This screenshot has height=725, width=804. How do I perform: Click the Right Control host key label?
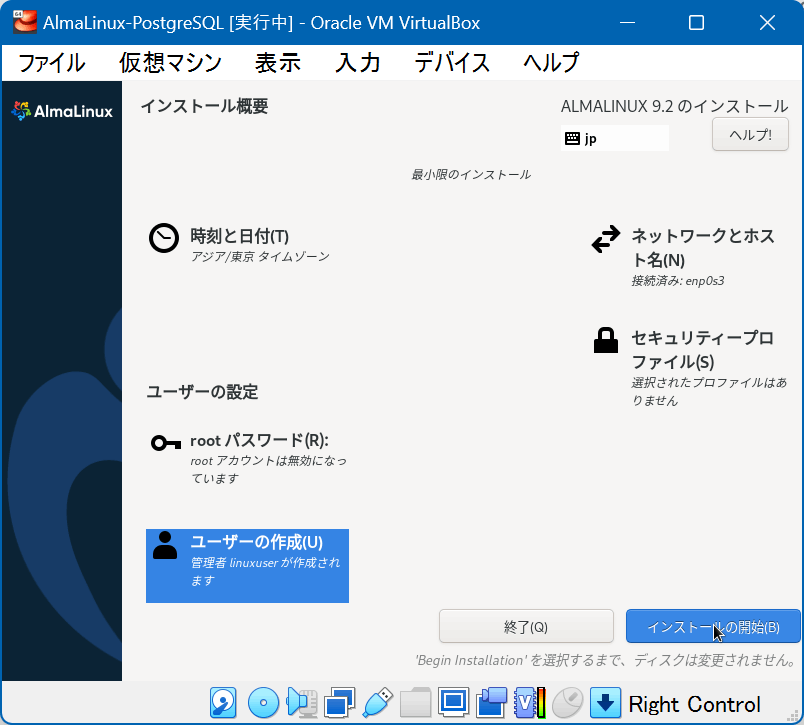pos(694,704)
